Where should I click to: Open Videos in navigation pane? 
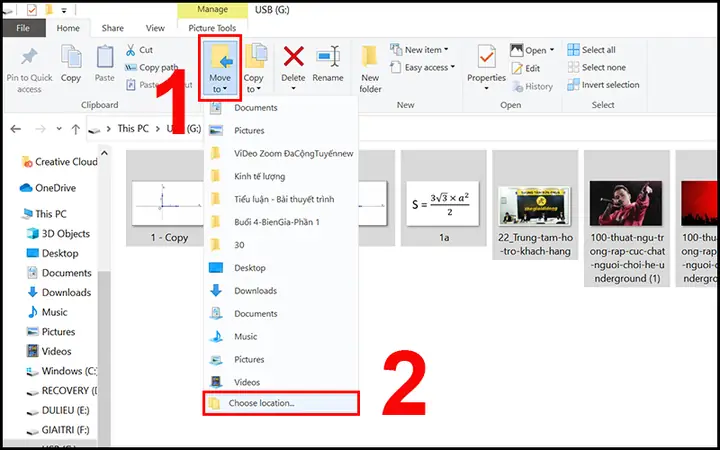pyautogui.click(x=49, y=351)
